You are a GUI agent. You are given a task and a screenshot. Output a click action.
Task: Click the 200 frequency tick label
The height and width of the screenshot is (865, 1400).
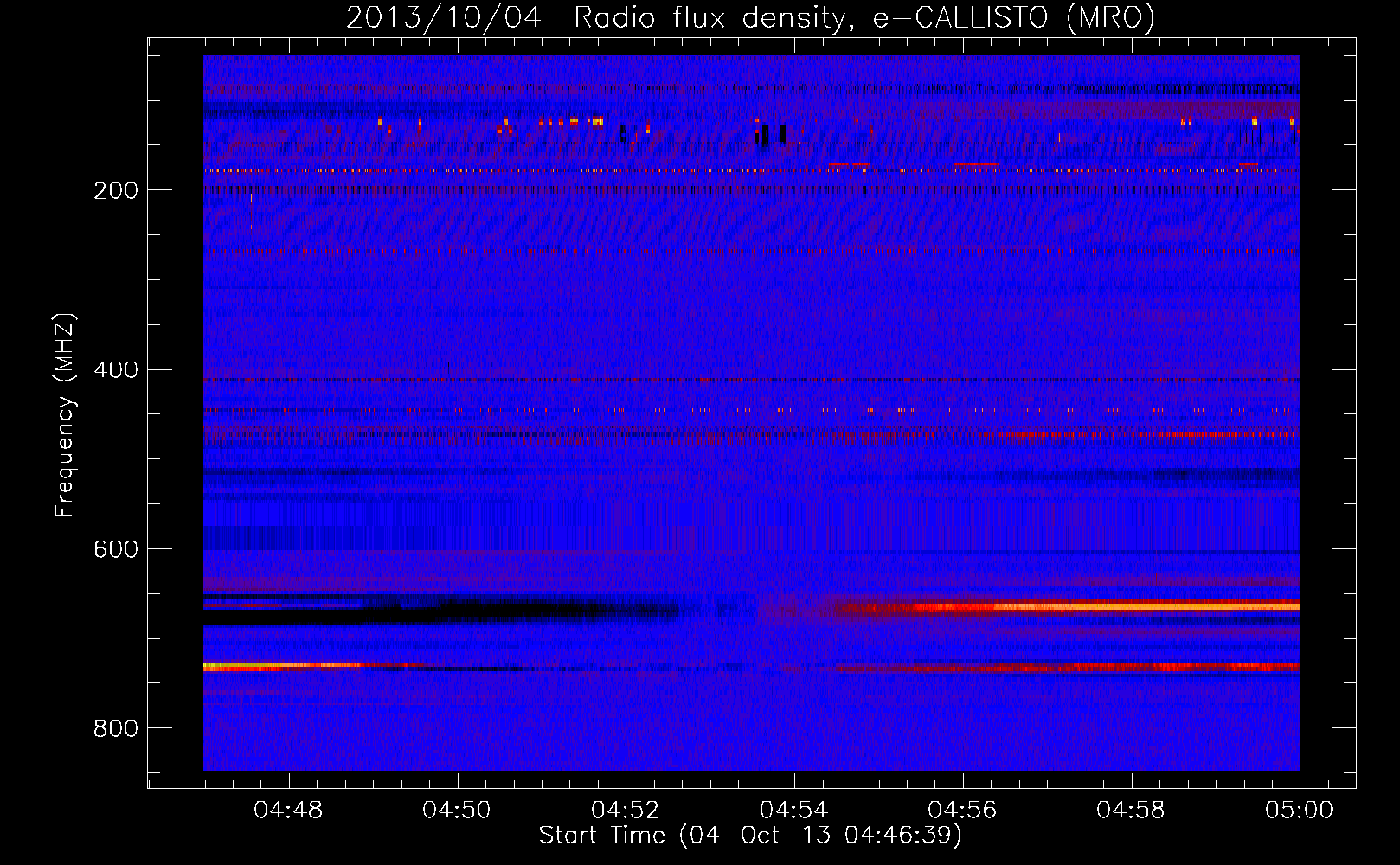click(x=116, y=190)
